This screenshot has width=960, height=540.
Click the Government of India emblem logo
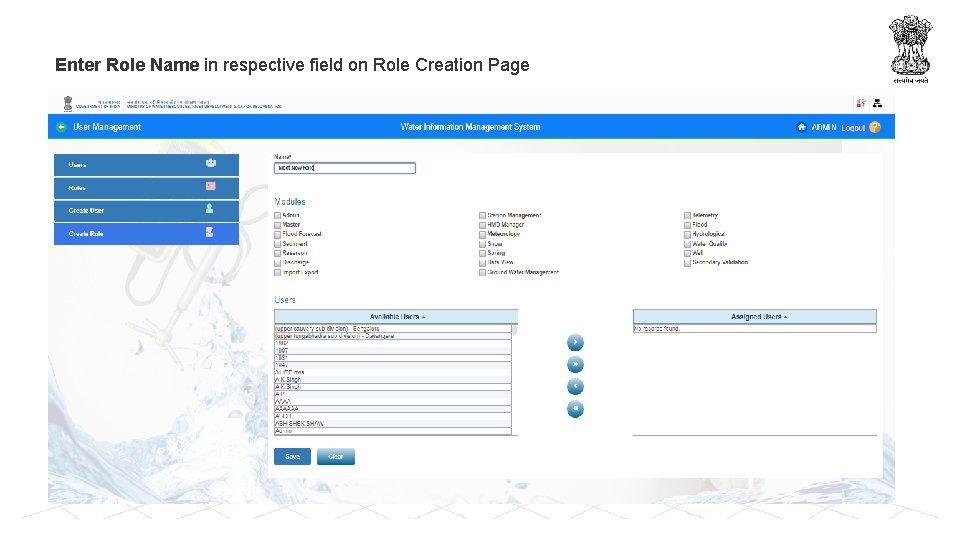[68, 103]
